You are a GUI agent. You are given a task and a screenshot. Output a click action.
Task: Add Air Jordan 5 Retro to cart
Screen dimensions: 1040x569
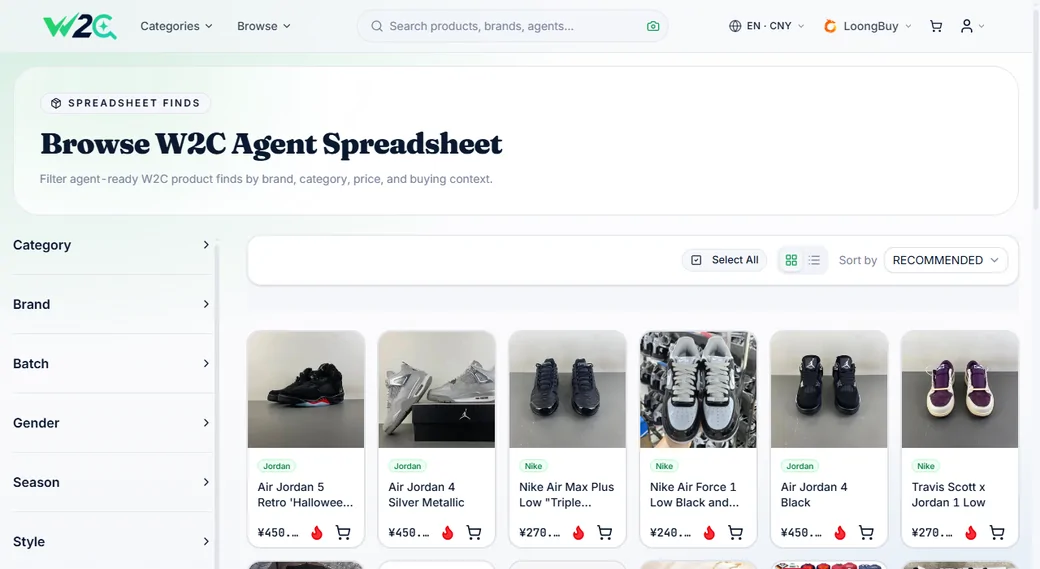[x=343, y=532]
